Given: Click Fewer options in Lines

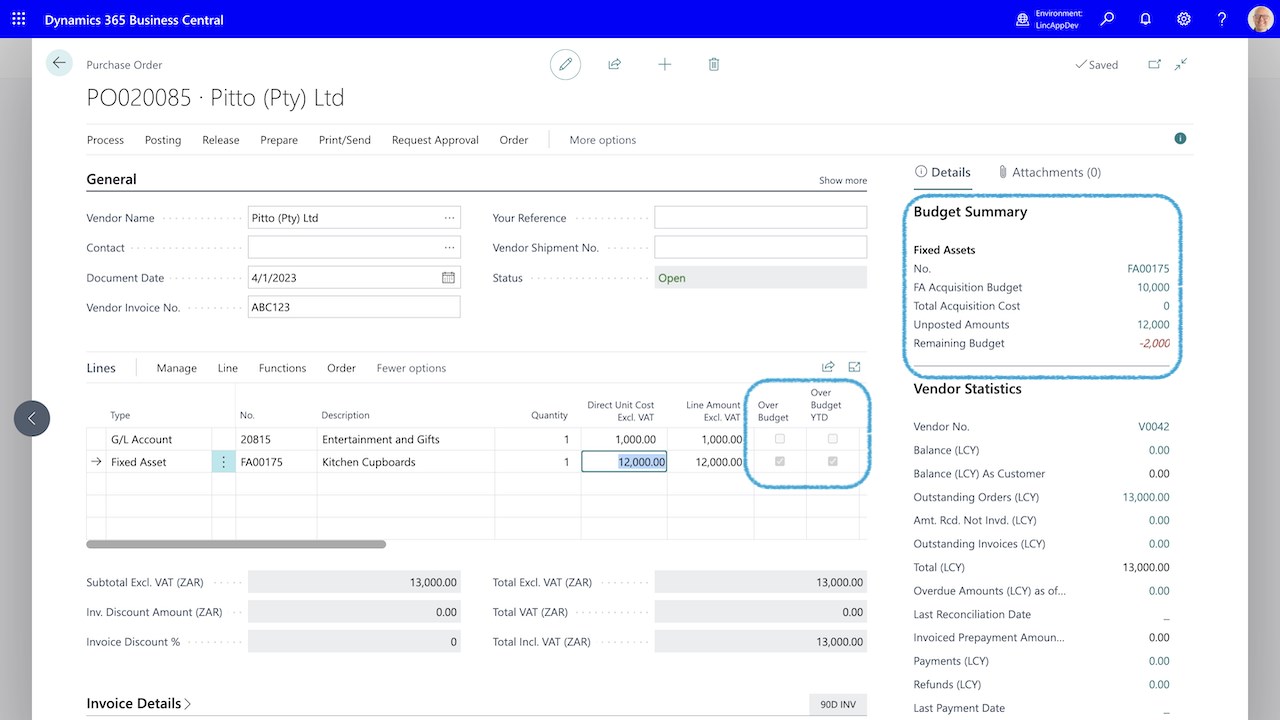Looking at the screenshot, I should pos(412,368).
